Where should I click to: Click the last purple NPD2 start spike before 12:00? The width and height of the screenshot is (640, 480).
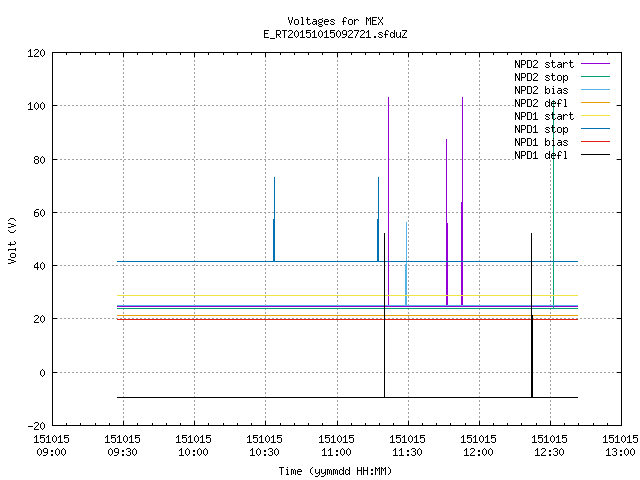[462, 201]
